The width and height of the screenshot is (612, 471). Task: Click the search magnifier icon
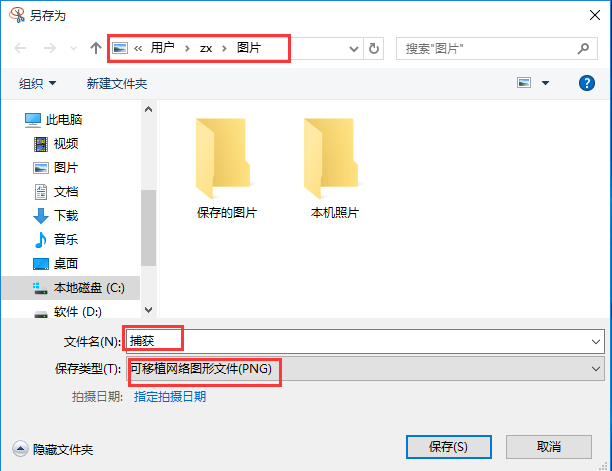pos(583,48)
